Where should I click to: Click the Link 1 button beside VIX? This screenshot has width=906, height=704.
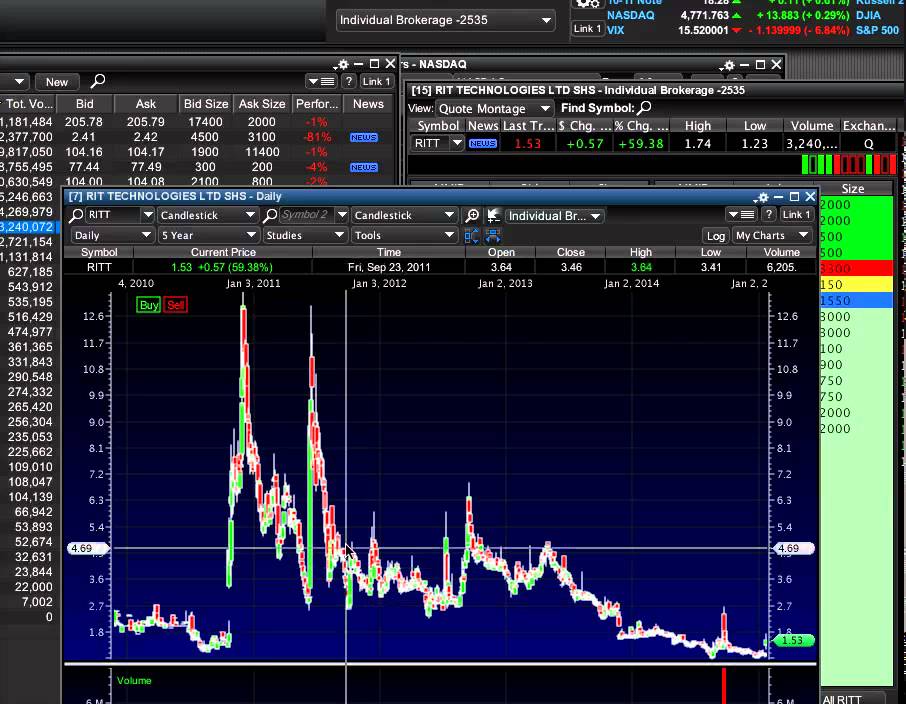[587, 28]
